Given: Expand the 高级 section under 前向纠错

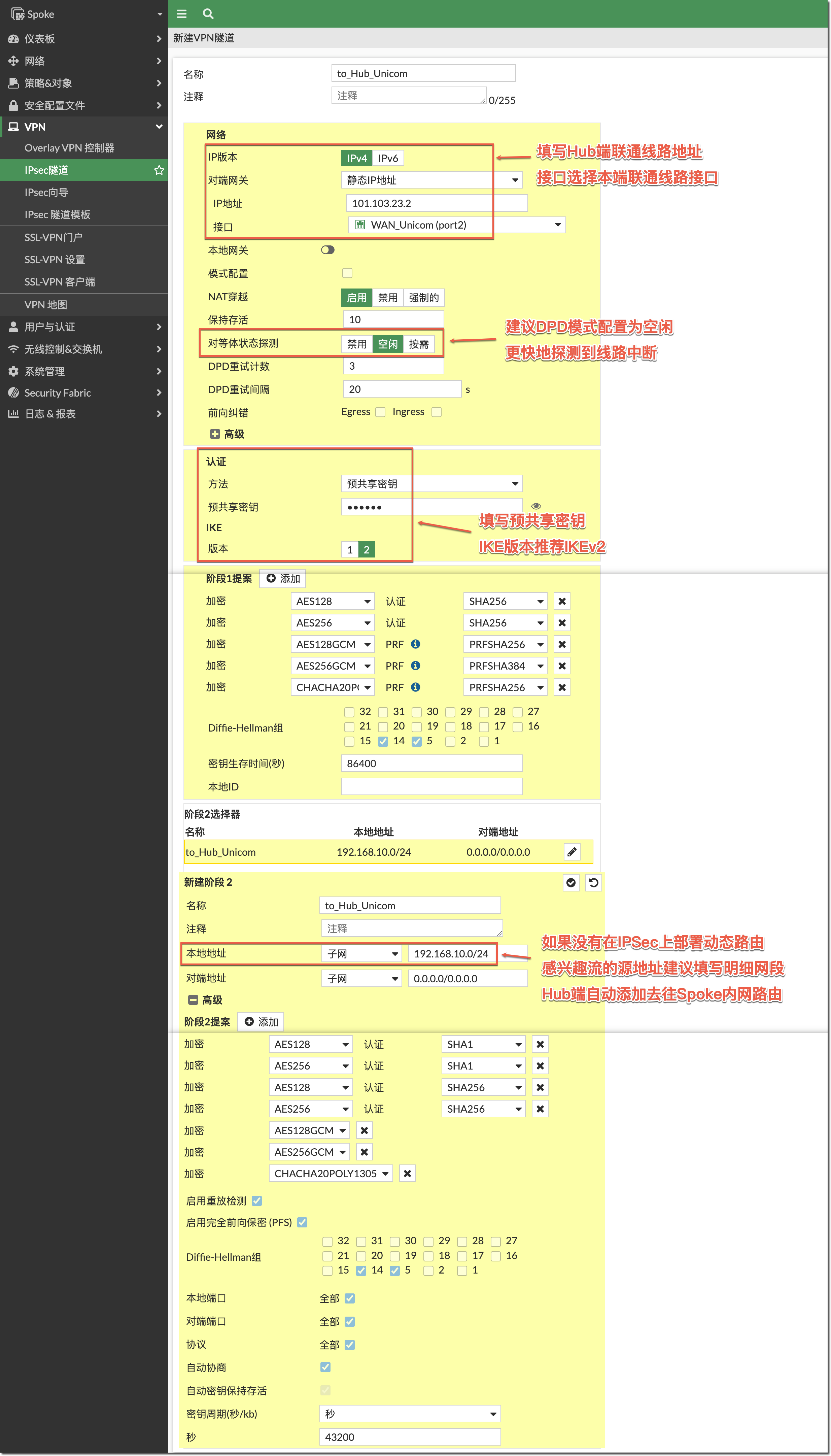Looking at the screenshot, I should point(215,434).
